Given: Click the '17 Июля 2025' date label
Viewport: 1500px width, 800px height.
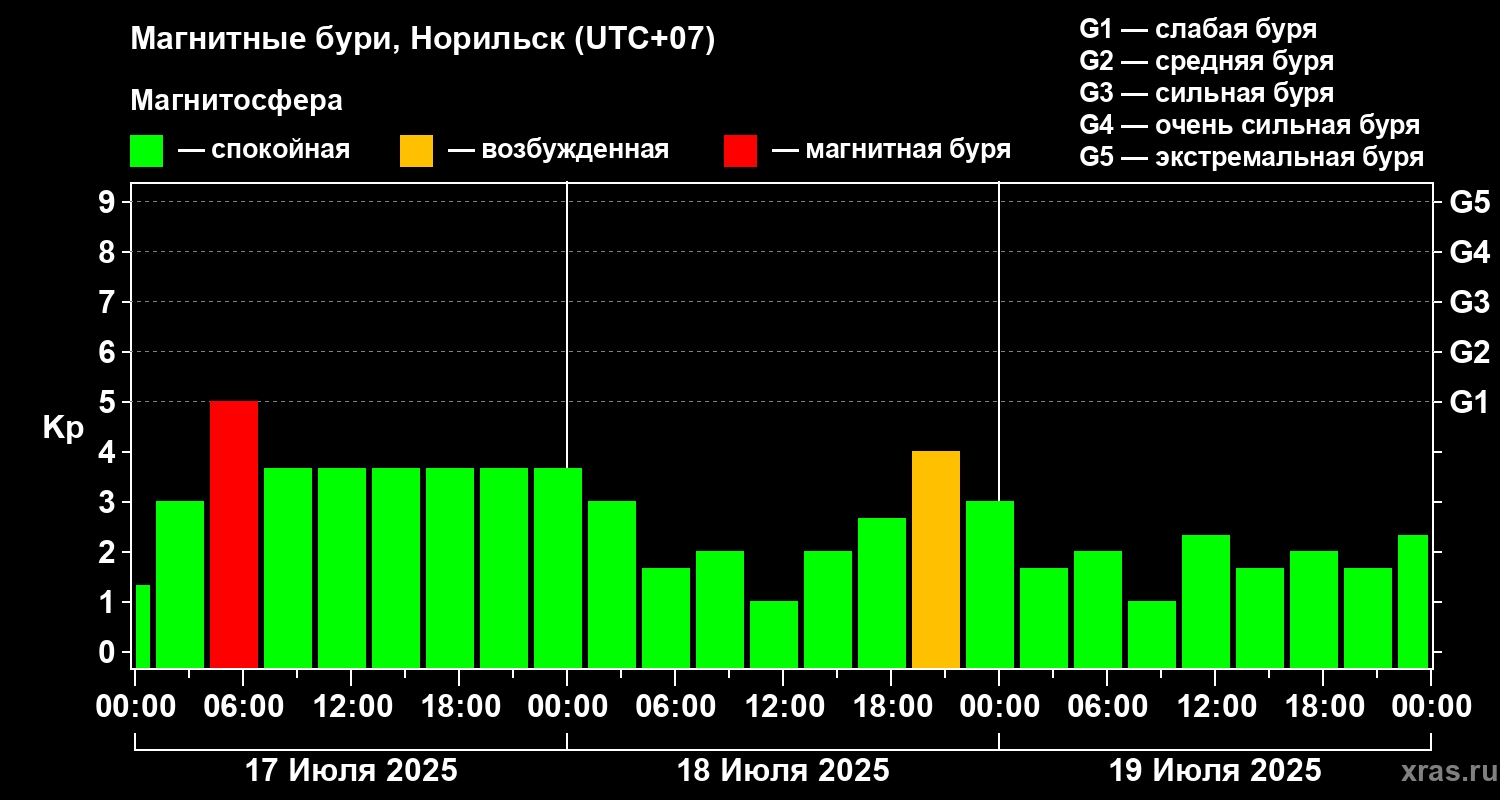Looking at the screenshot, I should coord(351,771).
